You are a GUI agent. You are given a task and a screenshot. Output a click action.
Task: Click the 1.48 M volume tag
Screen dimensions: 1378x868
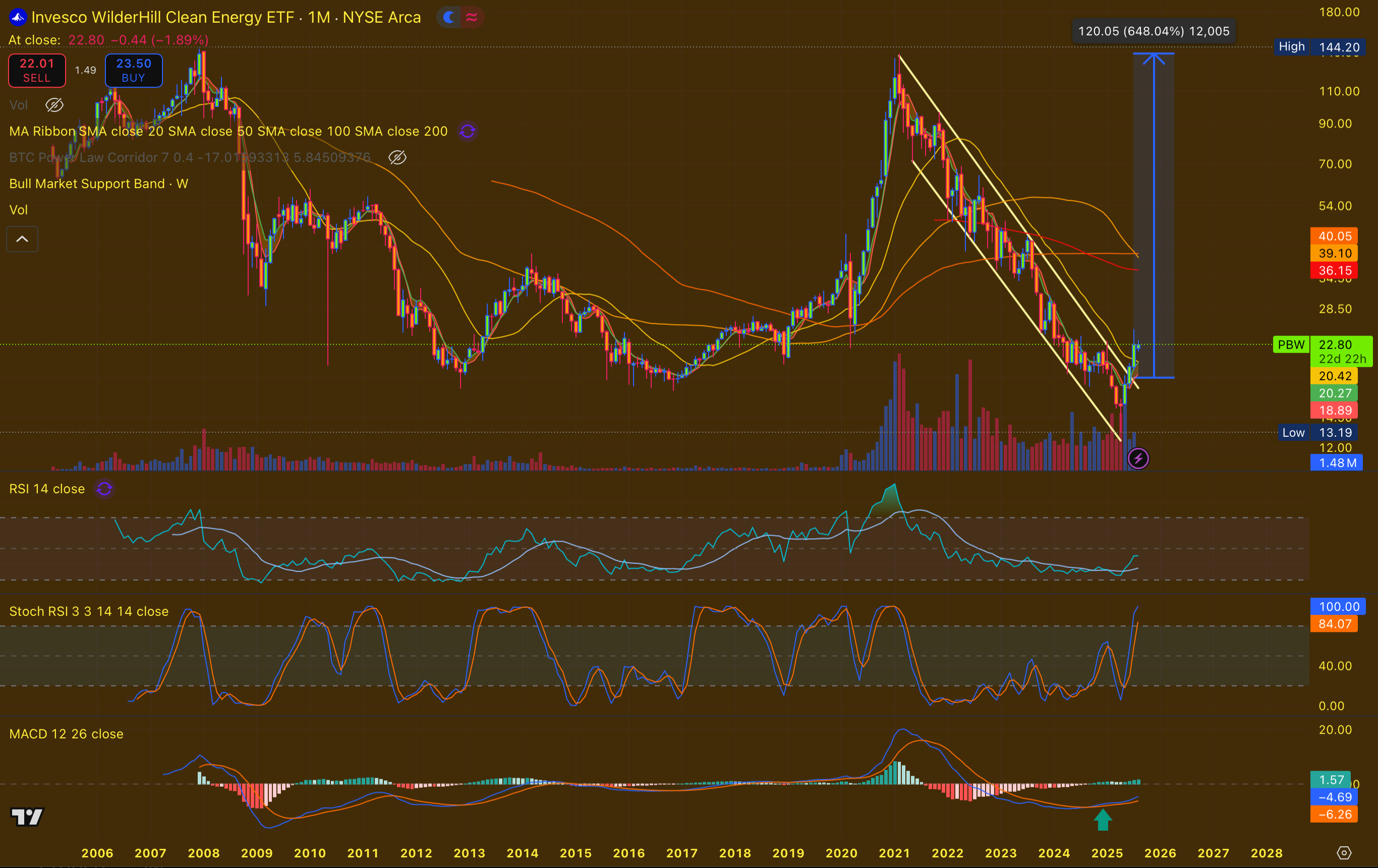pos(1336,462)
